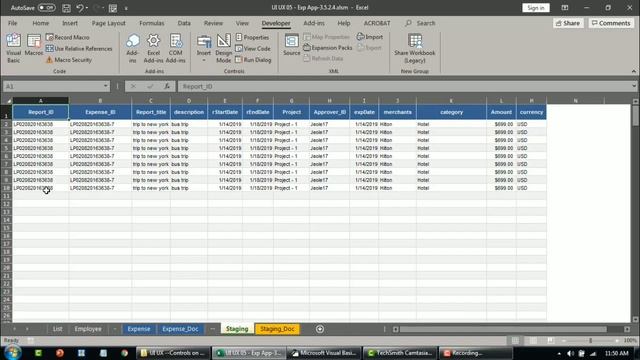Open the Comments button

[611, 23]
